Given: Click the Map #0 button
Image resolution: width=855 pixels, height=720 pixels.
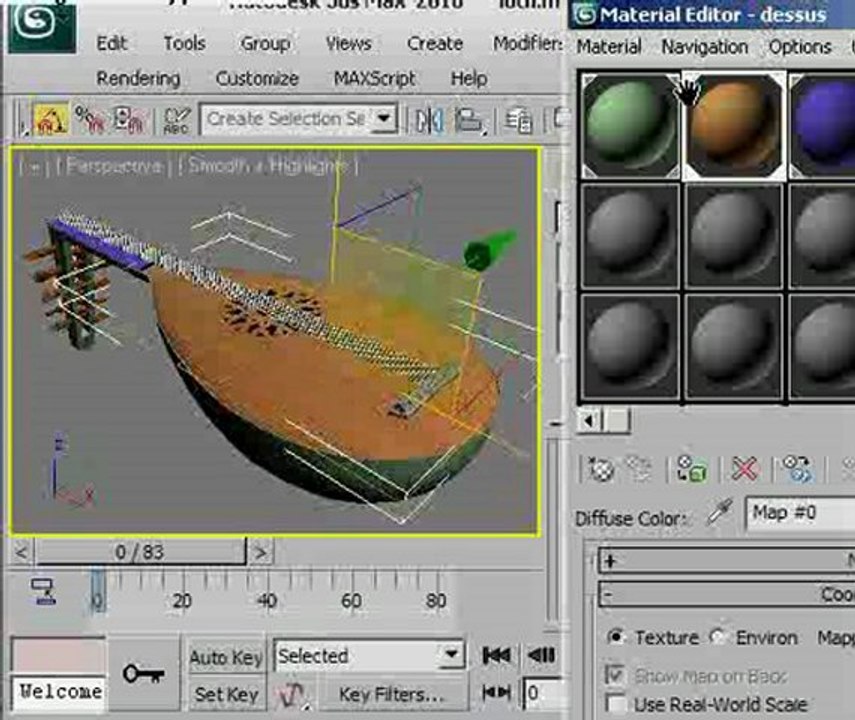Looking at the screenshot, I should coord(799,513).
